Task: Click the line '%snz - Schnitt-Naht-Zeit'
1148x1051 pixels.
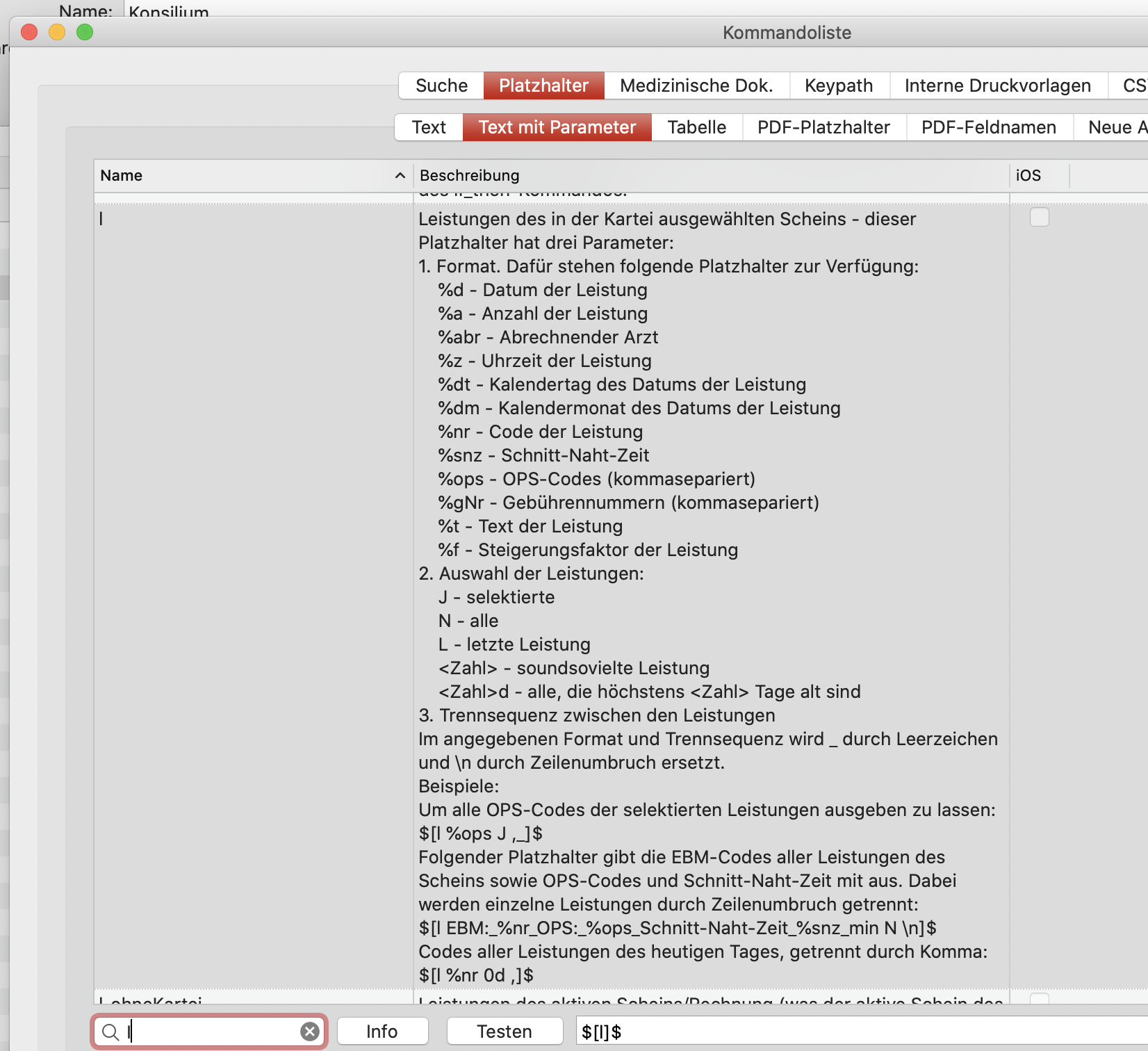Action: point(543,455)
